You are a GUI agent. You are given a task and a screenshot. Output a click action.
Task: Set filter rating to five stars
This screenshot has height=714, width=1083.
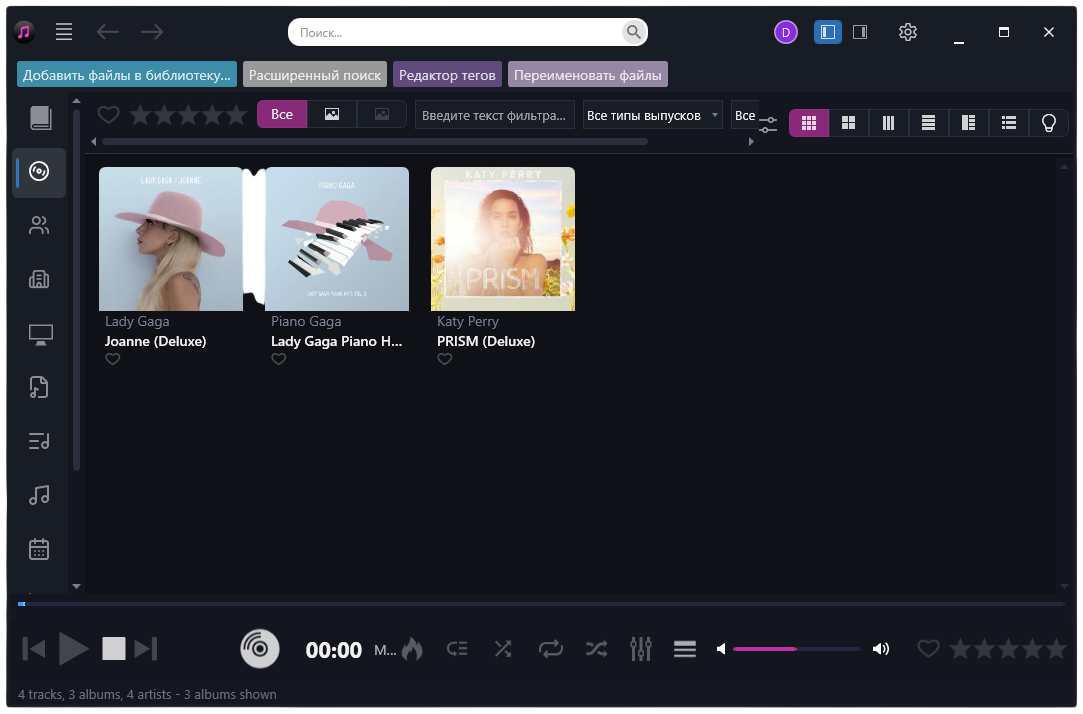(236, 115)
